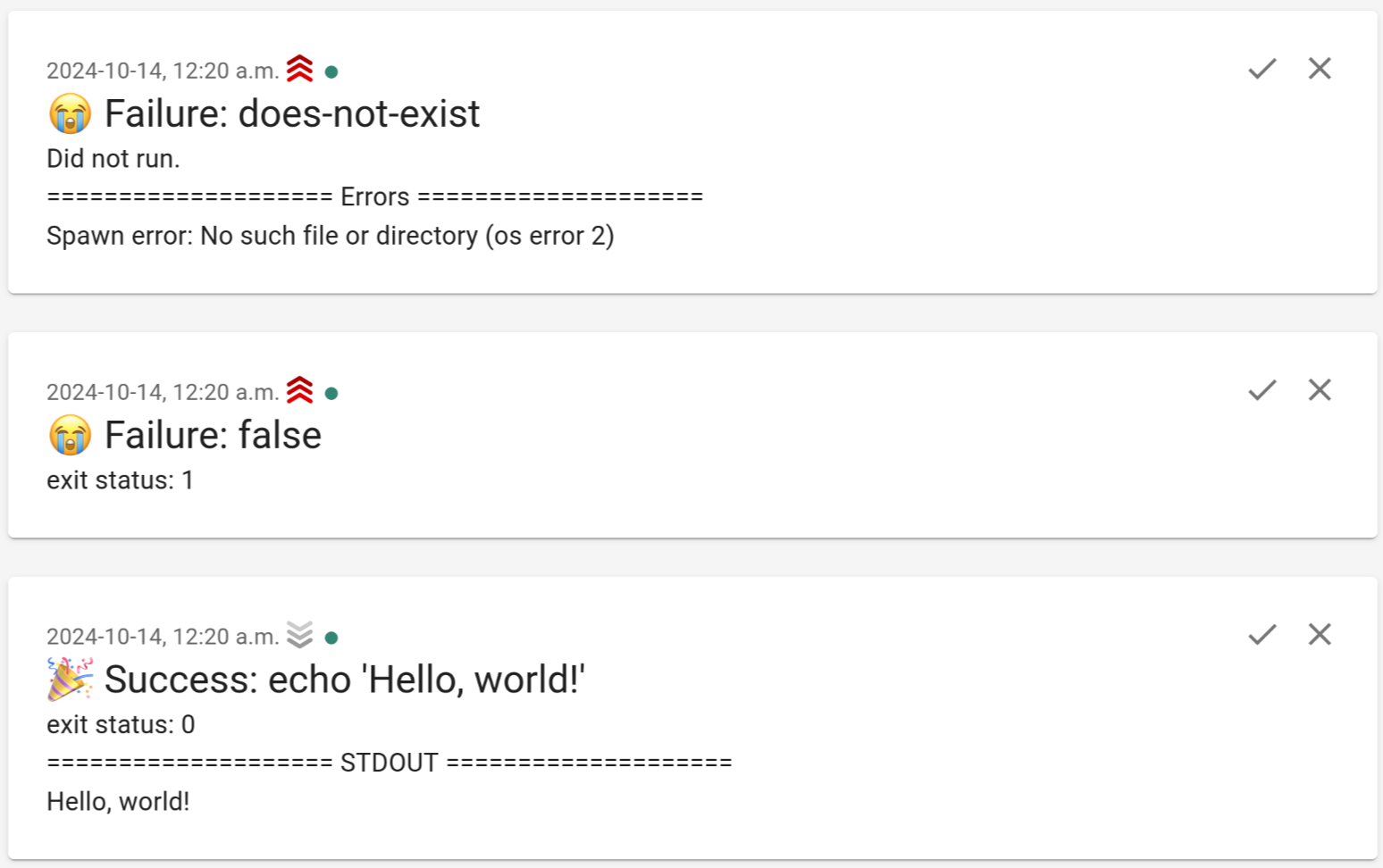Click the timestamp on the Success notification
1383x868 pixels.
(163, 637)
